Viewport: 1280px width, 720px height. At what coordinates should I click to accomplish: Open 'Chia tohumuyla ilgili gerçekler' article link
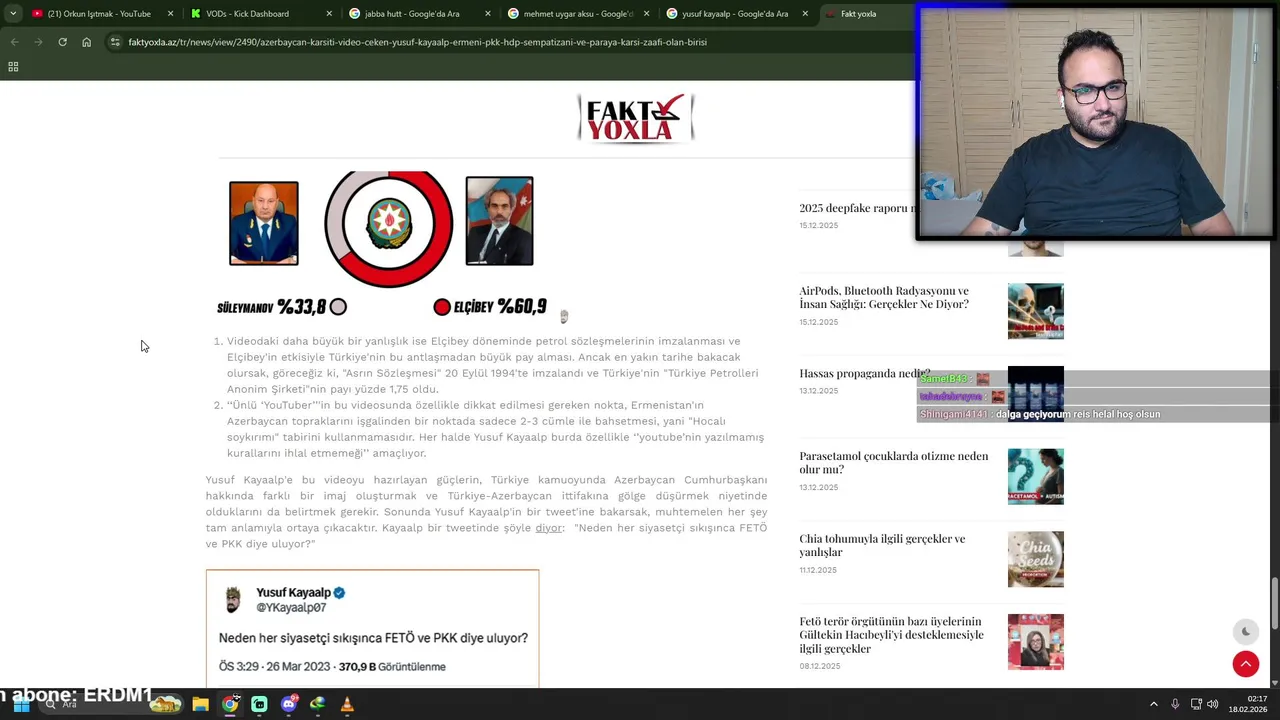click(882, 545)
